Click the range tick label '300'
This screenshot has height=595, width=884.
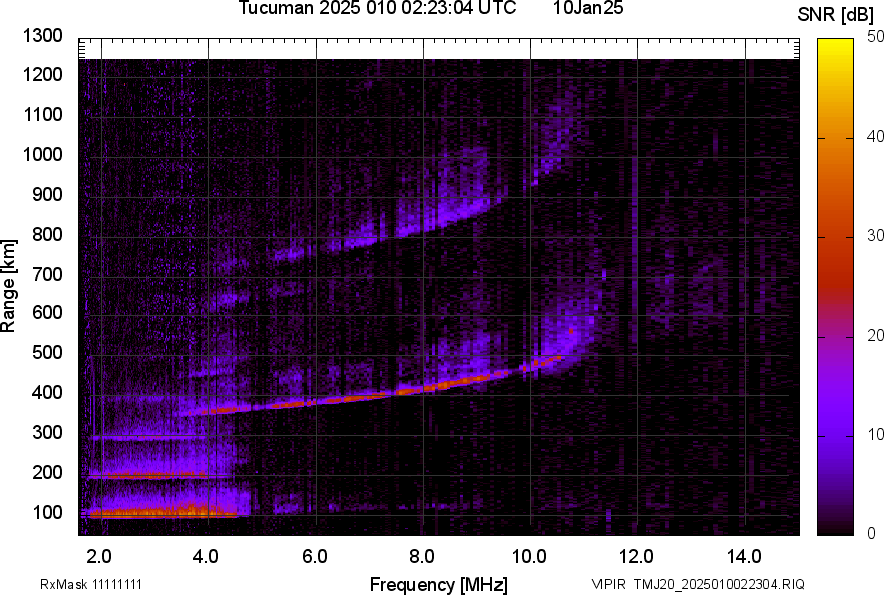point(47,433)
